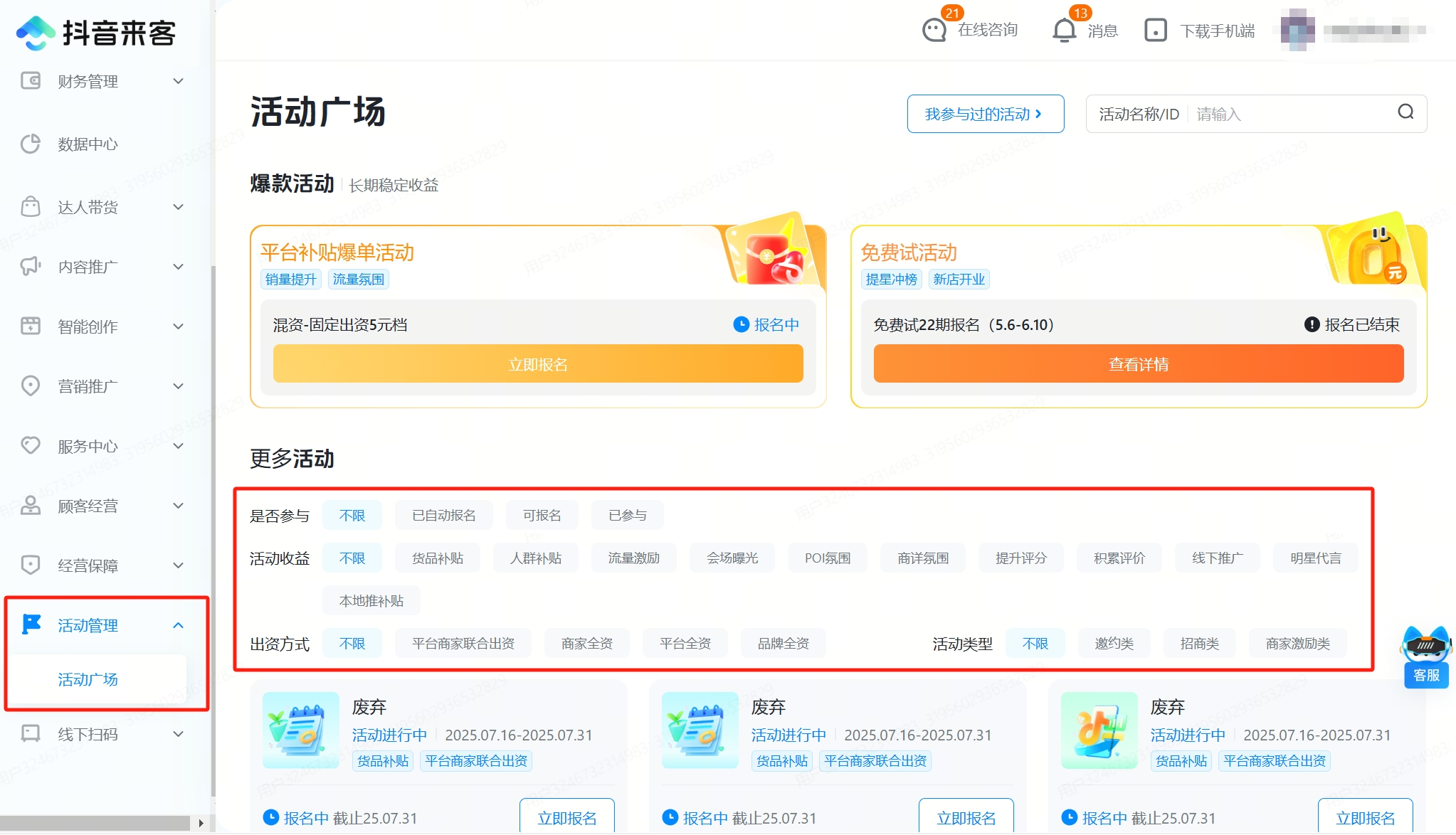Click the search magnifier icon
1456x835 pixels.
point(1405,112)
